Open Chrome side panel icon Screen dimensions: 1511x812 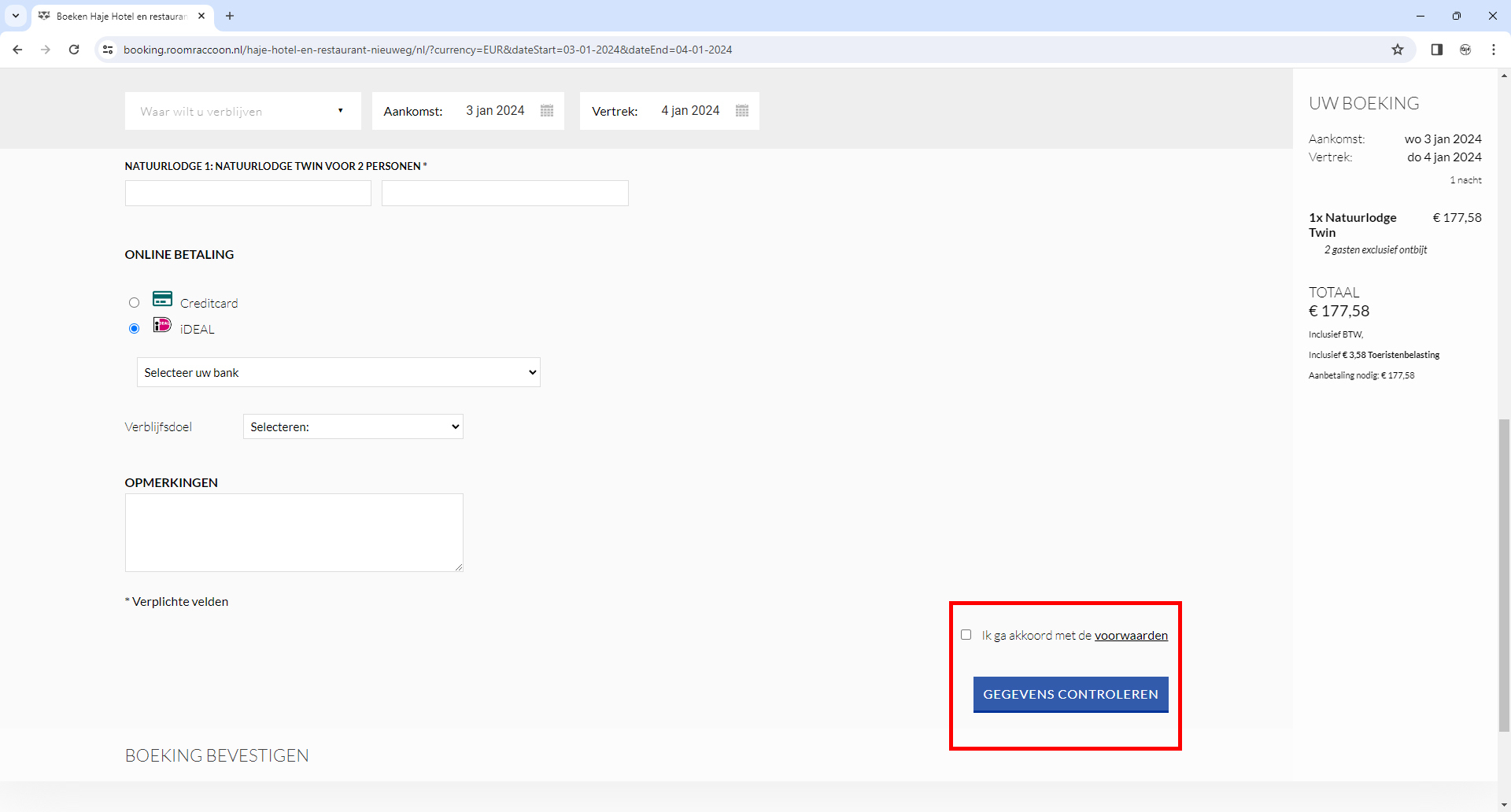[1436, 50]
